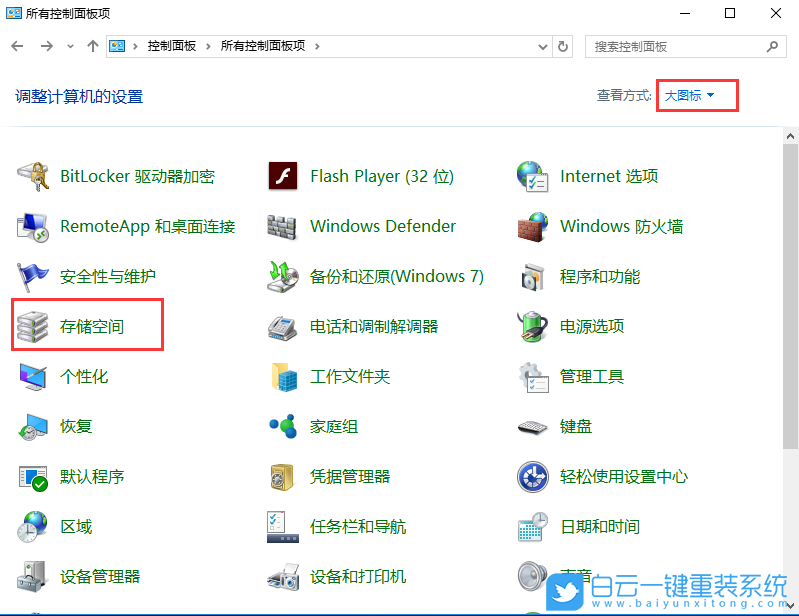This screenshot has width=799, height=616.
Task: Open the 日期和时间 calendar icon
Action: (x=533, y=527)
